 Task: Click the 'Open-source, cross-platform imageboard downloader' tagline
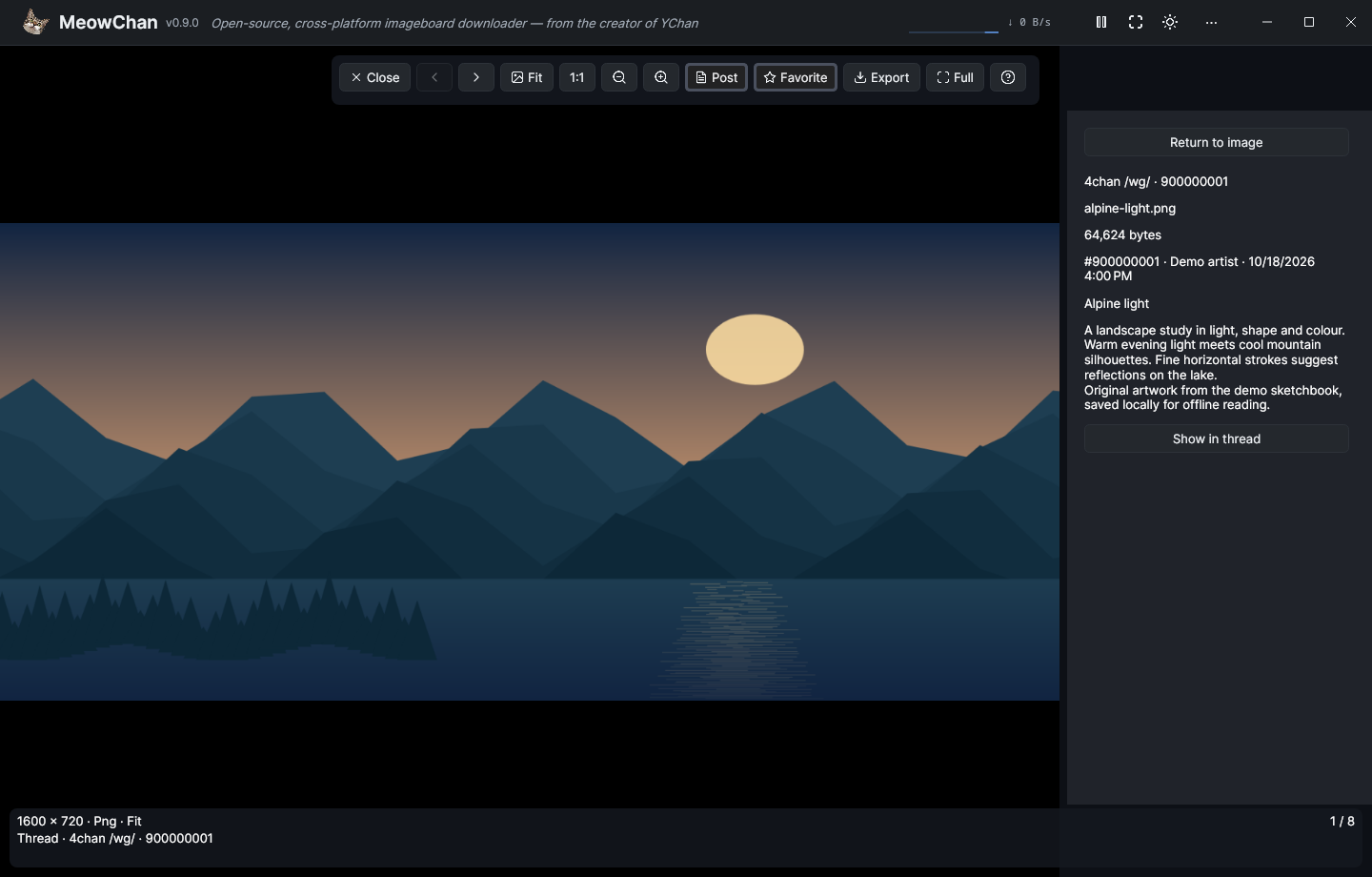click(x=454, y=23)
